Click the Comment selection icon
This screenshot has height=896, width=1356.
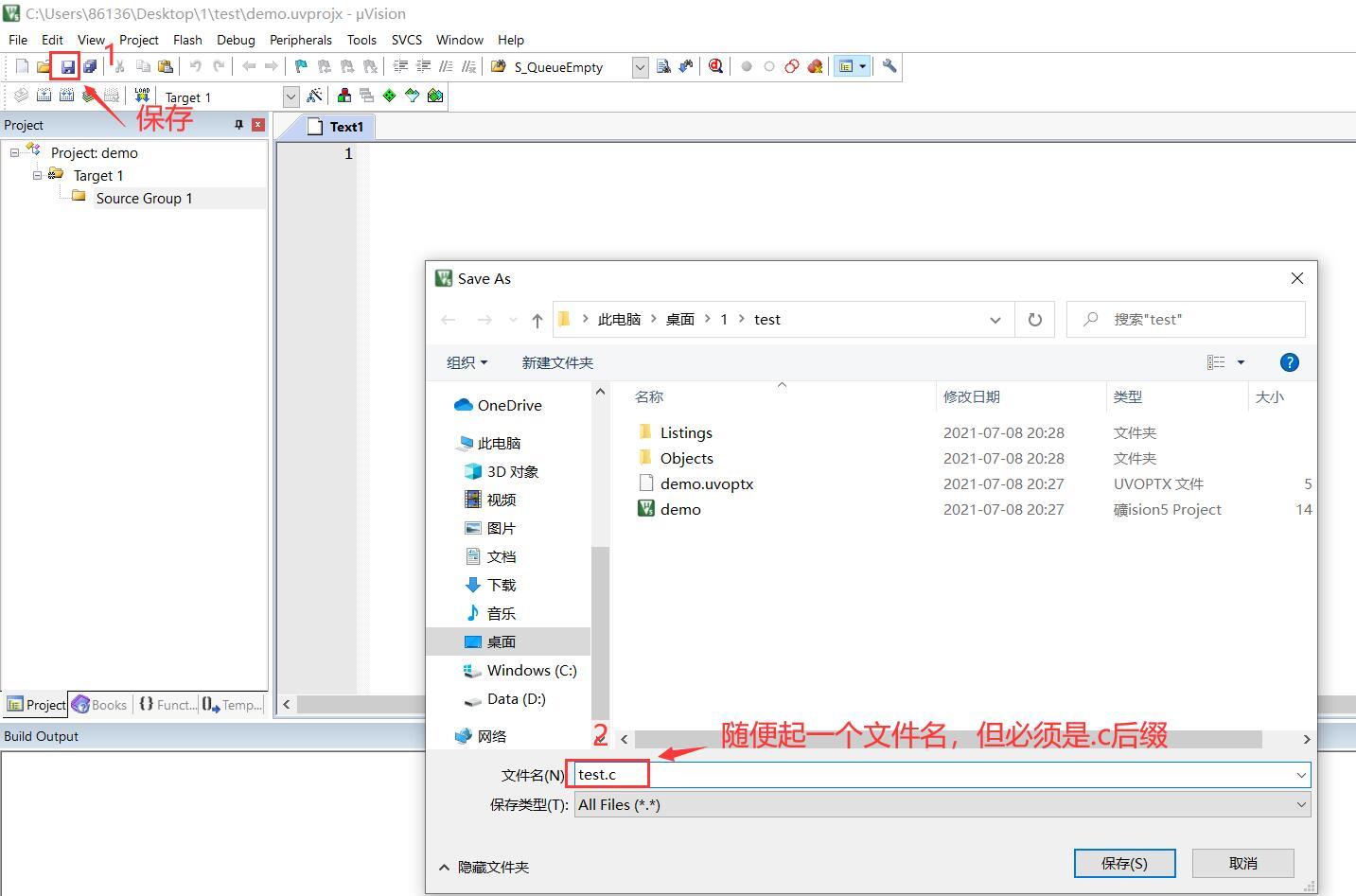point(446,66)
